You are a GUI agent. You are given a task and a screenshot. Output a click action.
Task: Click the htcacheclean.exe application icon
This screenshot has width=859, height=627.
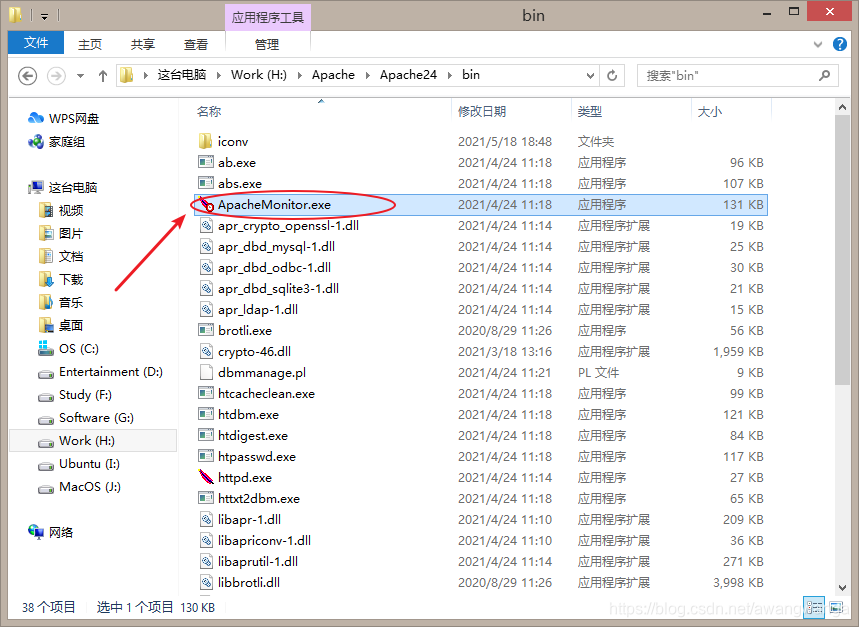(x=206, y=393)
